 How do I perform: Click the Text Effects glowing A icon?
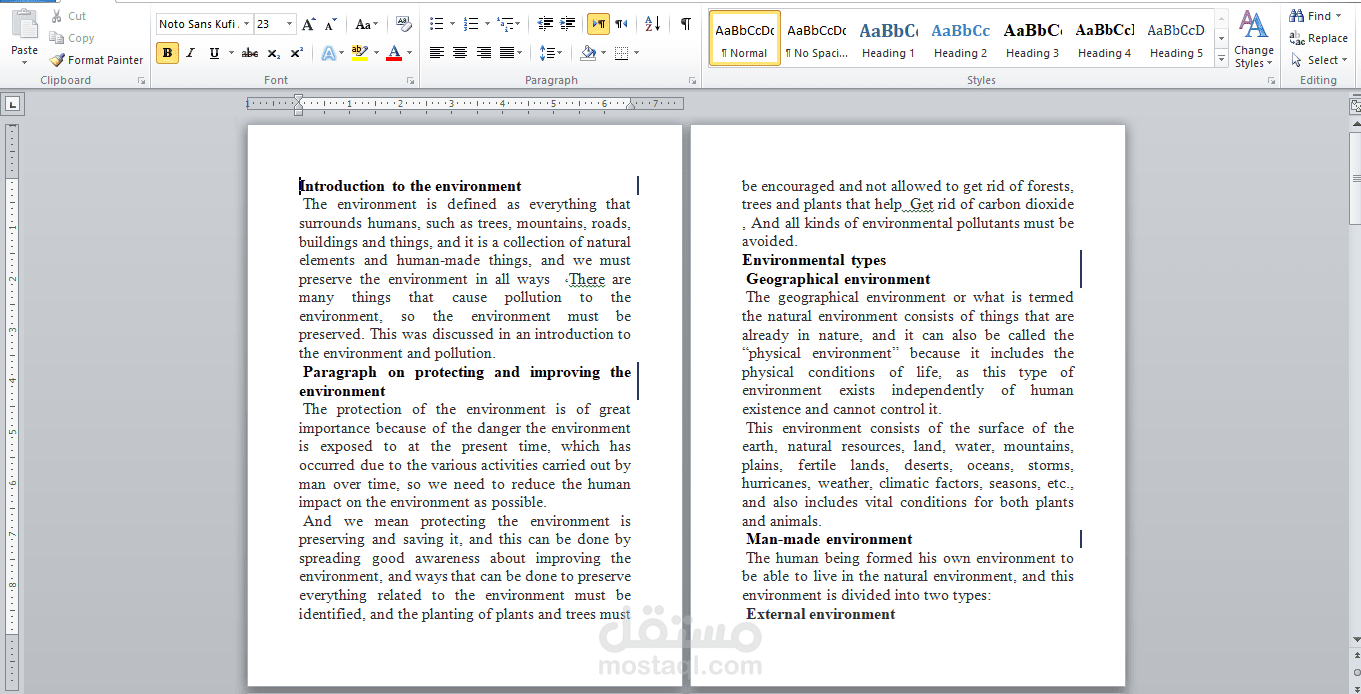328,53
